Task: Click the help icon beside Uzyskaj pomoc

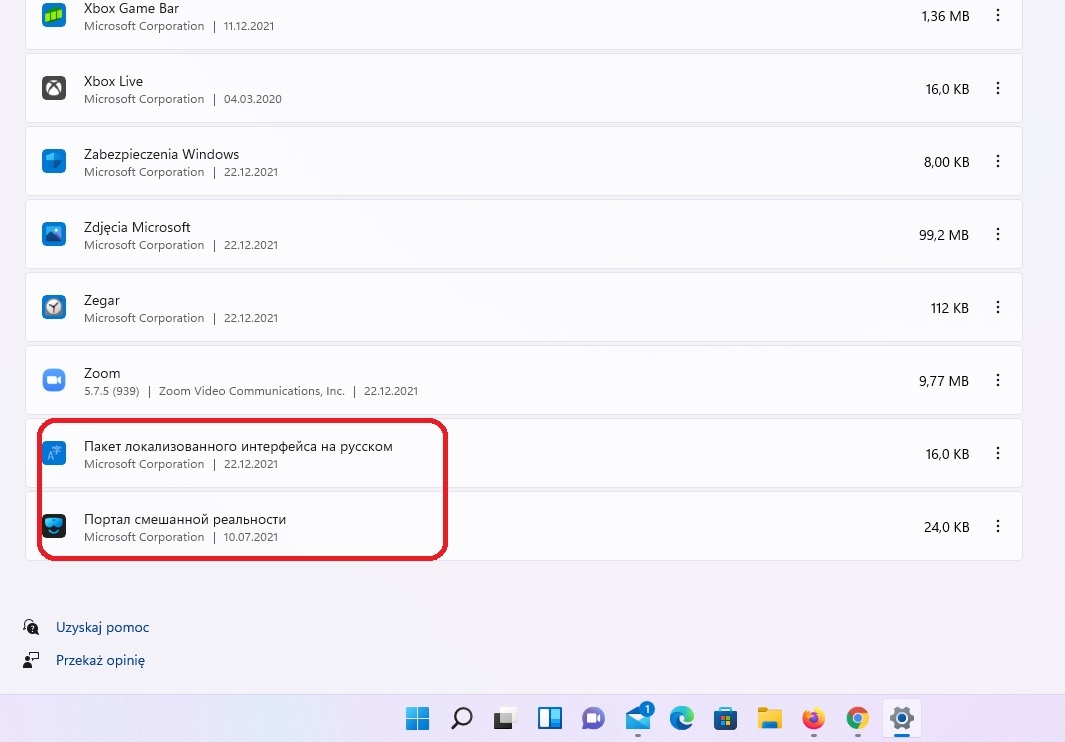Action: [x=31, y=626]
